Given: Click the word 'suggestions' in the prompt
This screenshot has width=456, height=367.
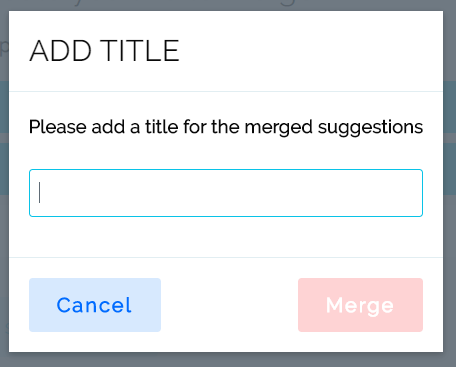Looking at the screenshot, I should (370, 128).
